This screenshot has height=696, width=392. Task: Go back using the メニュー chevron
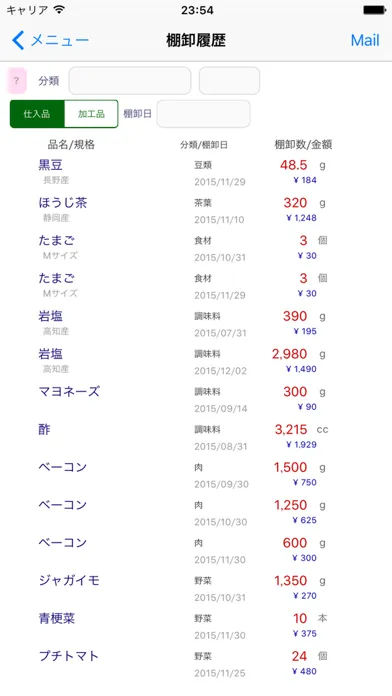18,40
